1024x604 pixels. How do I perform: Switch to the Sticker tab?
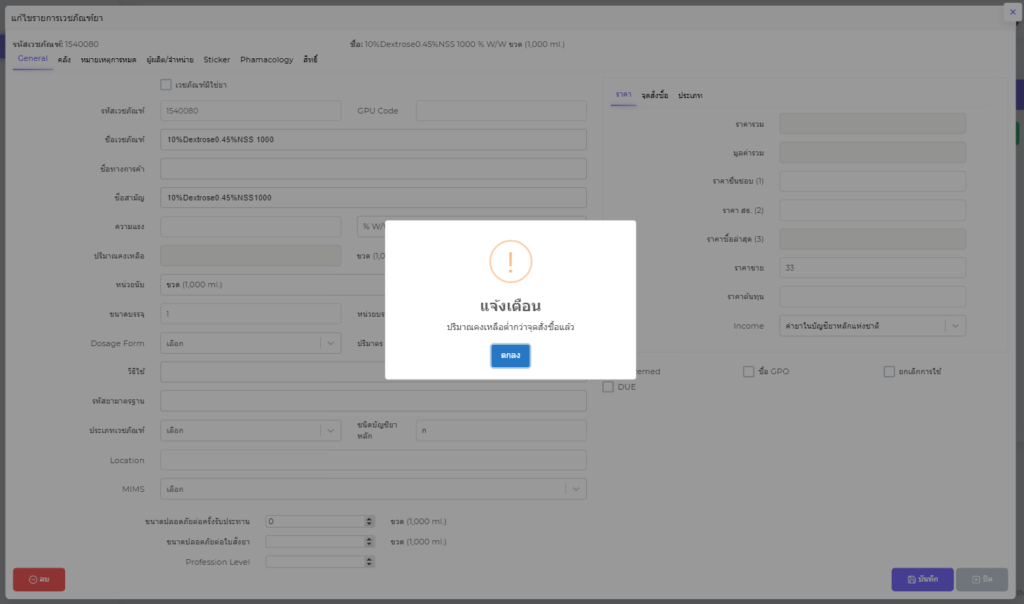coord(216,60)
